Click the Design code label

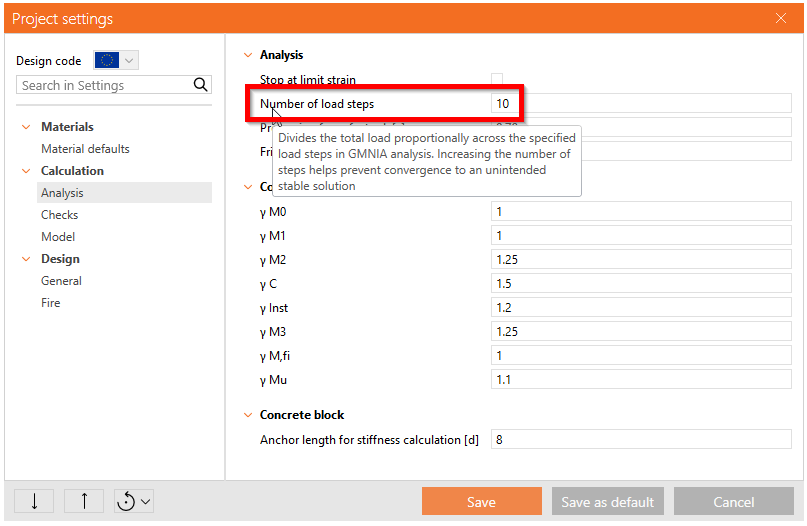tap(49, 61)
